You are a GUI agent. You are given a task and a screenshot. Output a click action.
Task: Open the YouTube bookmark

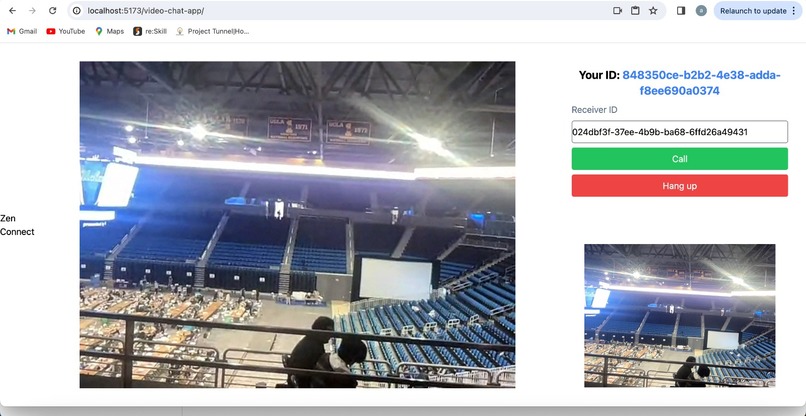66,31
